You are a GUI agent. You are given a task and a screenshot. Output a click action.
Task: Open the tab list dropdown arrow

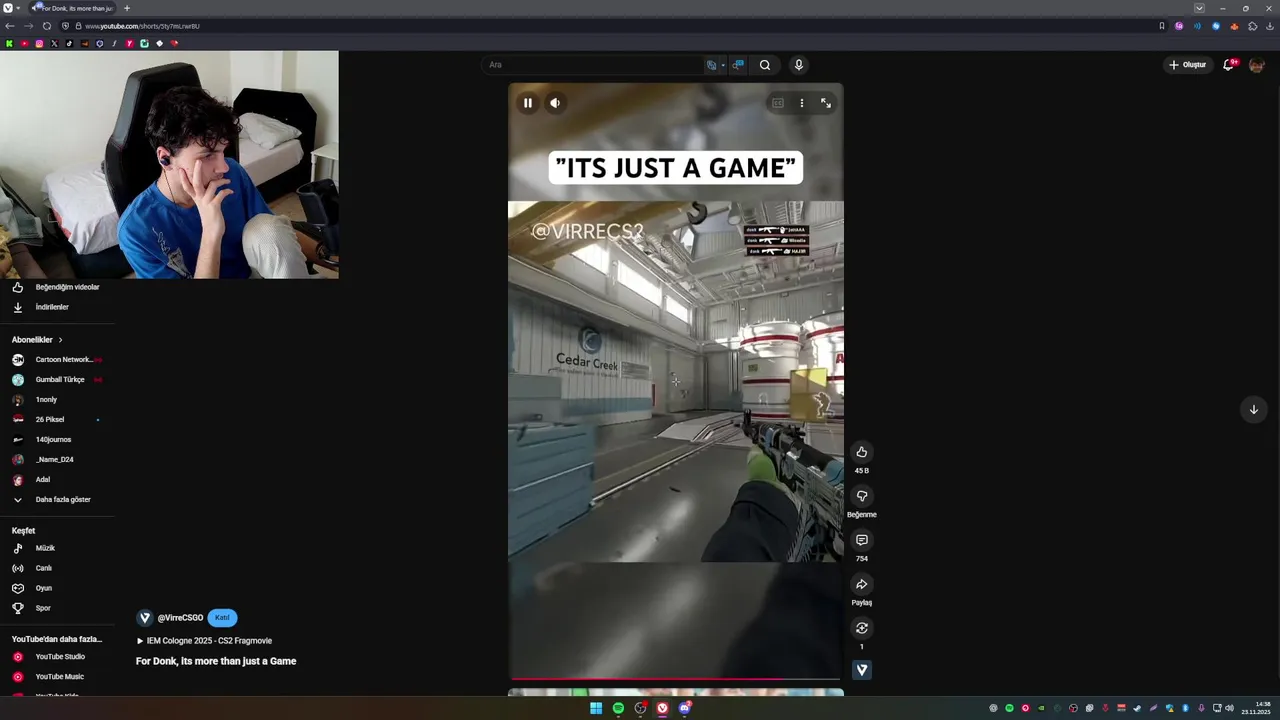(x=1199, y=8)
